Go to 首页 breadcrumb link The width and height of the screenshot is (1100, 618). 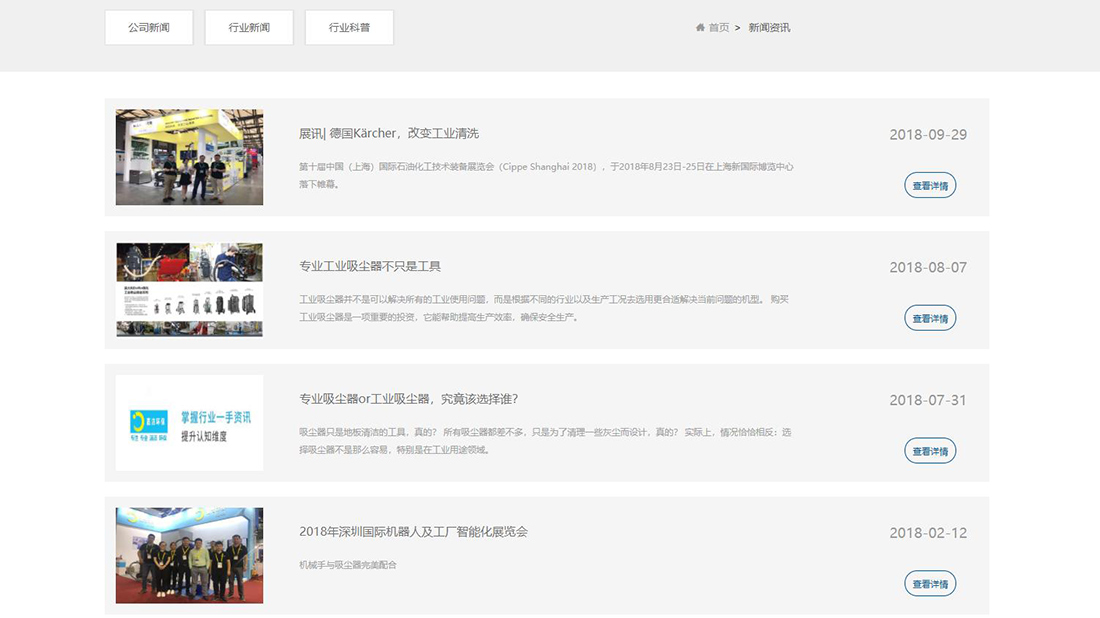point(719,27)
